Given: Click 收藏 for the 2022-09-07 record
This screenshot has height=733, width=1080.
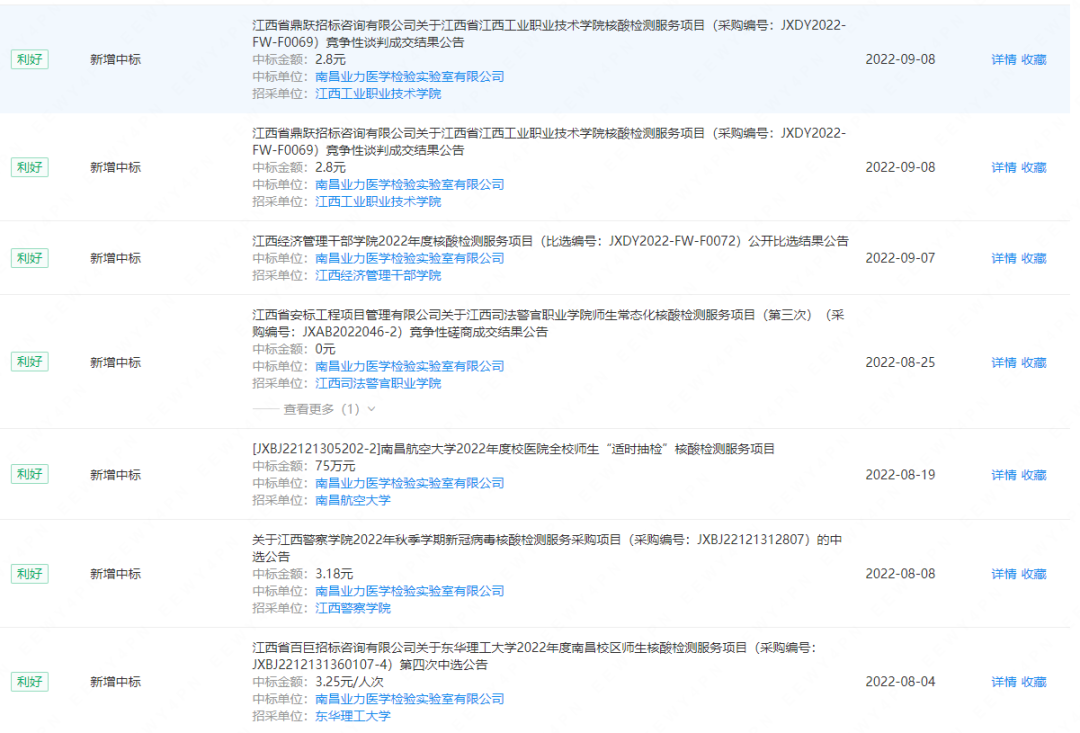Looking at the screenshot, I should [1034, 258].
